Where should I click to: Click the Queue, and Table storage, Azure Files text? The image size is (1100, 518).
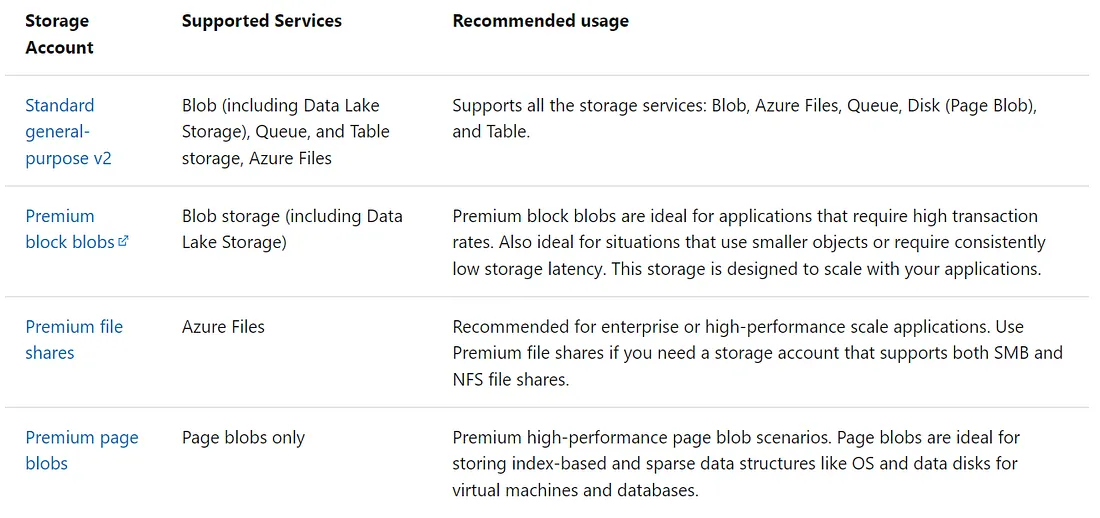tap(286, 145)
